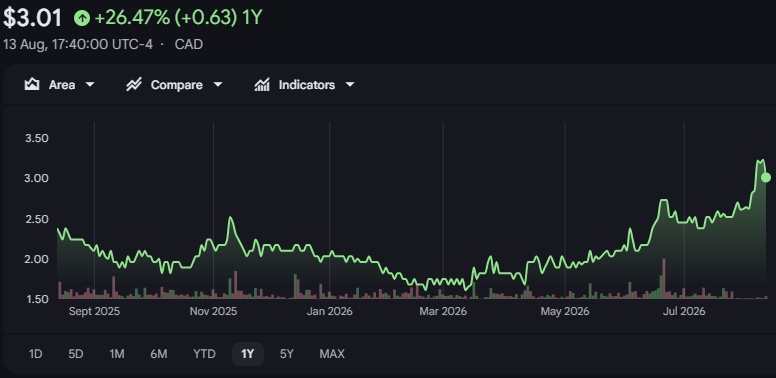Image resolution: width=776 pixels, height=378 pixels.
Task: Expand the Indicators dropdown arrow
Action: [350, 85]
